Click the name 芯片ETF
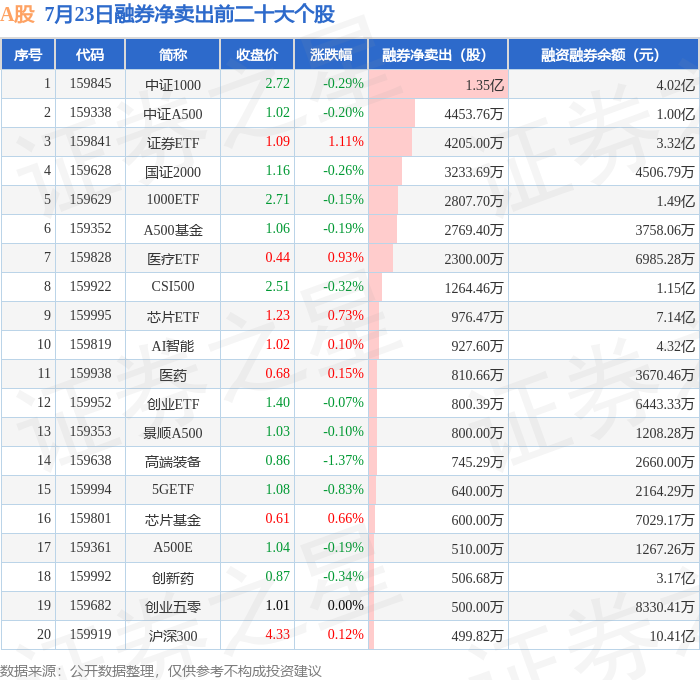This screenshot has height=680, width=700. click(173, 317)
